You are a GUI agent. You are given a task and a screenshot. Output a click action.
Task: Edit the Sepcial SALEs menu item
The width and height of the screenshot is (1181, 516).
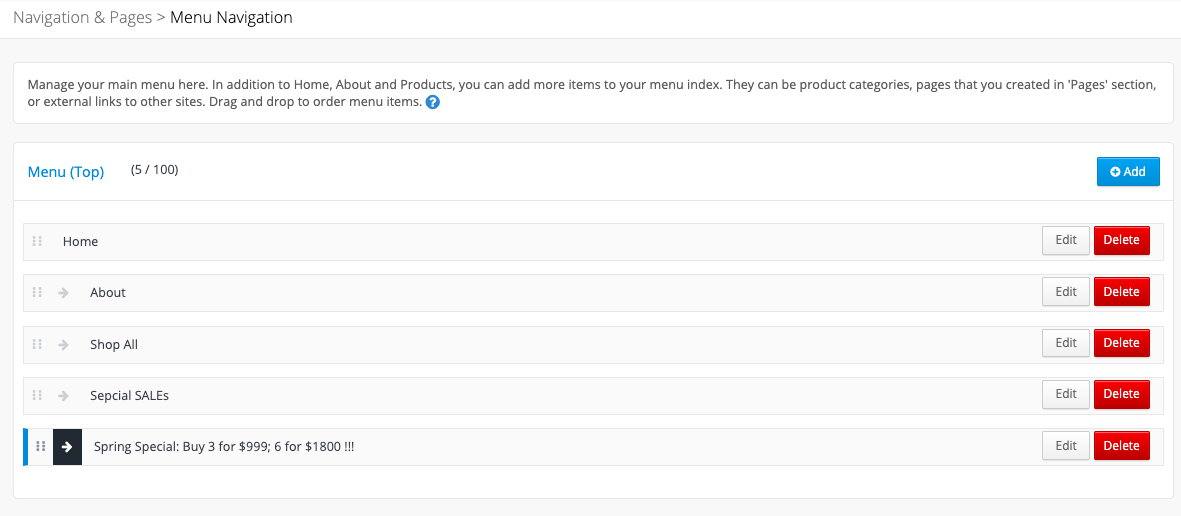[1066, 394]
